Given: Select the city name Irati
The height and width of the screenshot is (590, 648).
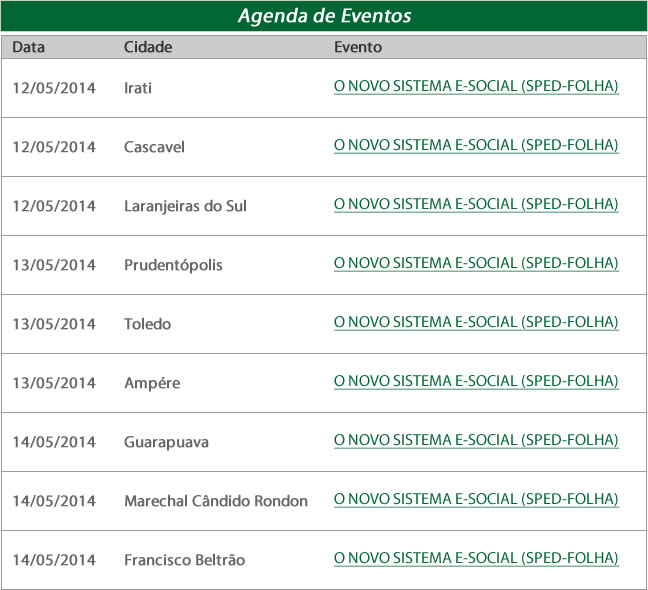Looking at the screenshot, I should pos(138,88).
